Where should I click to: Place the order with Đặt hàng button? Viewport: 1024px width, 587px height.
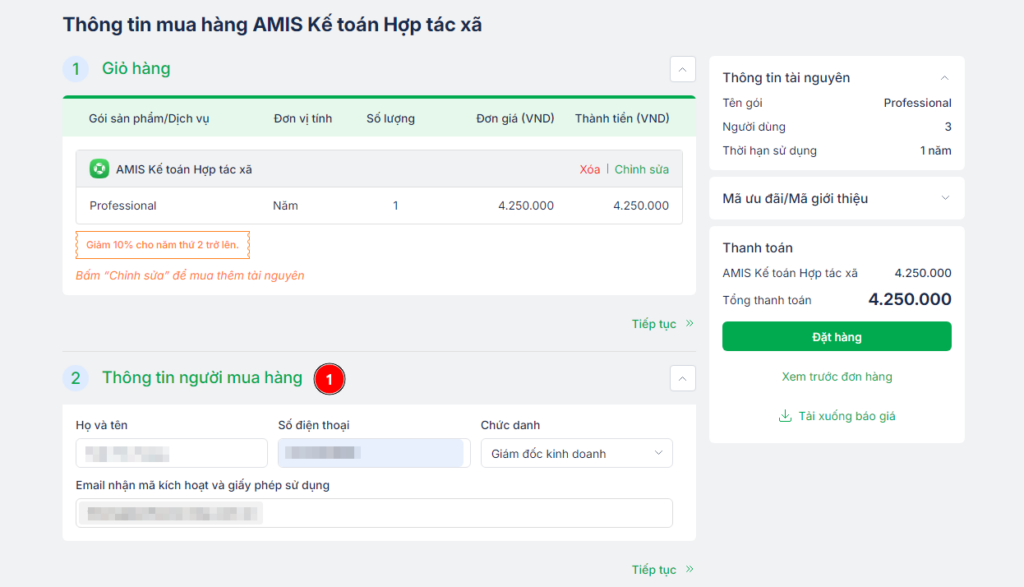tap(837, 336)
